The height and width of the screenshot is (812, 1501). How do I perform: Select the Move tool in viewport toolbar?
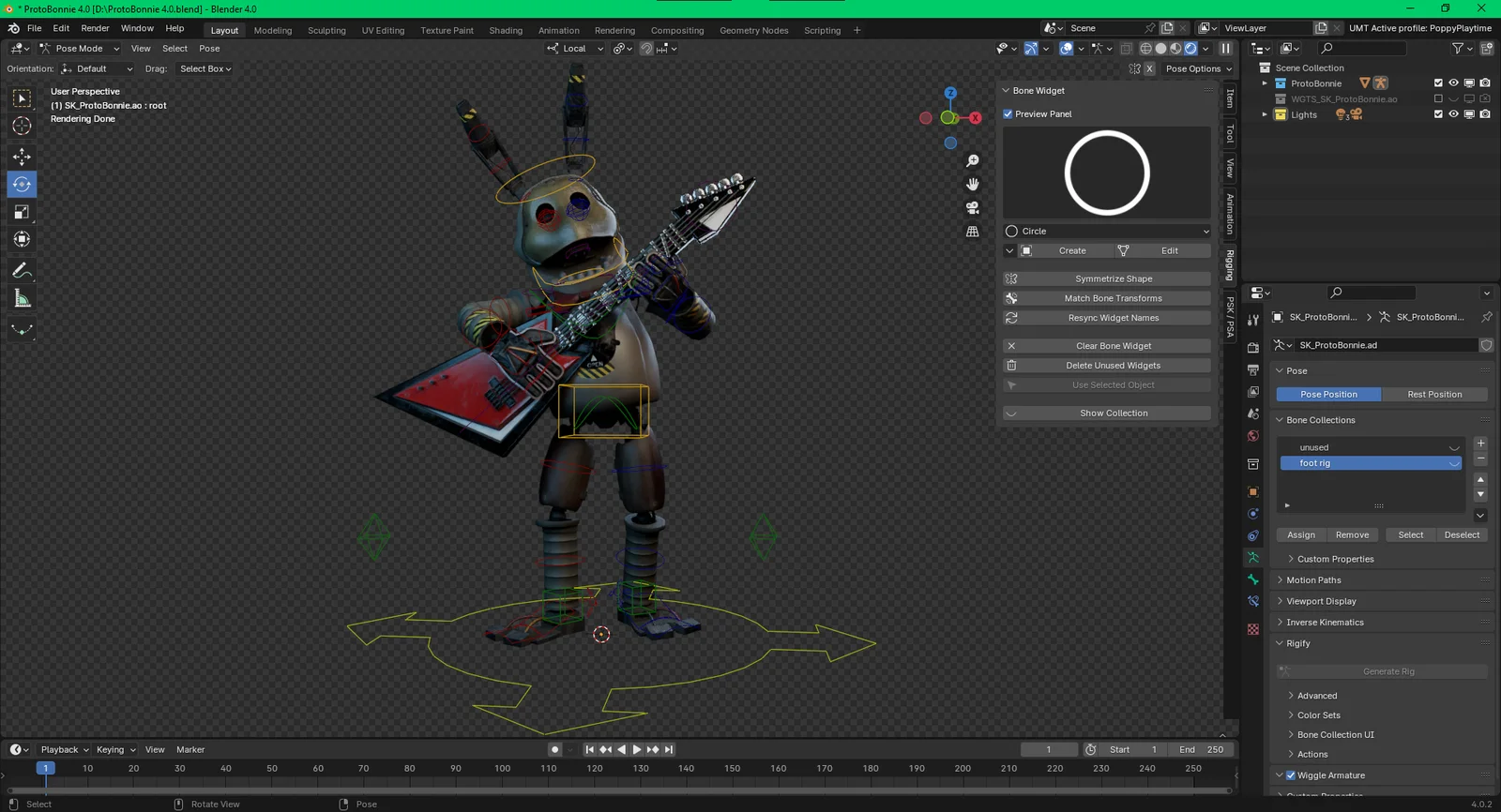(x=22, y=157)
